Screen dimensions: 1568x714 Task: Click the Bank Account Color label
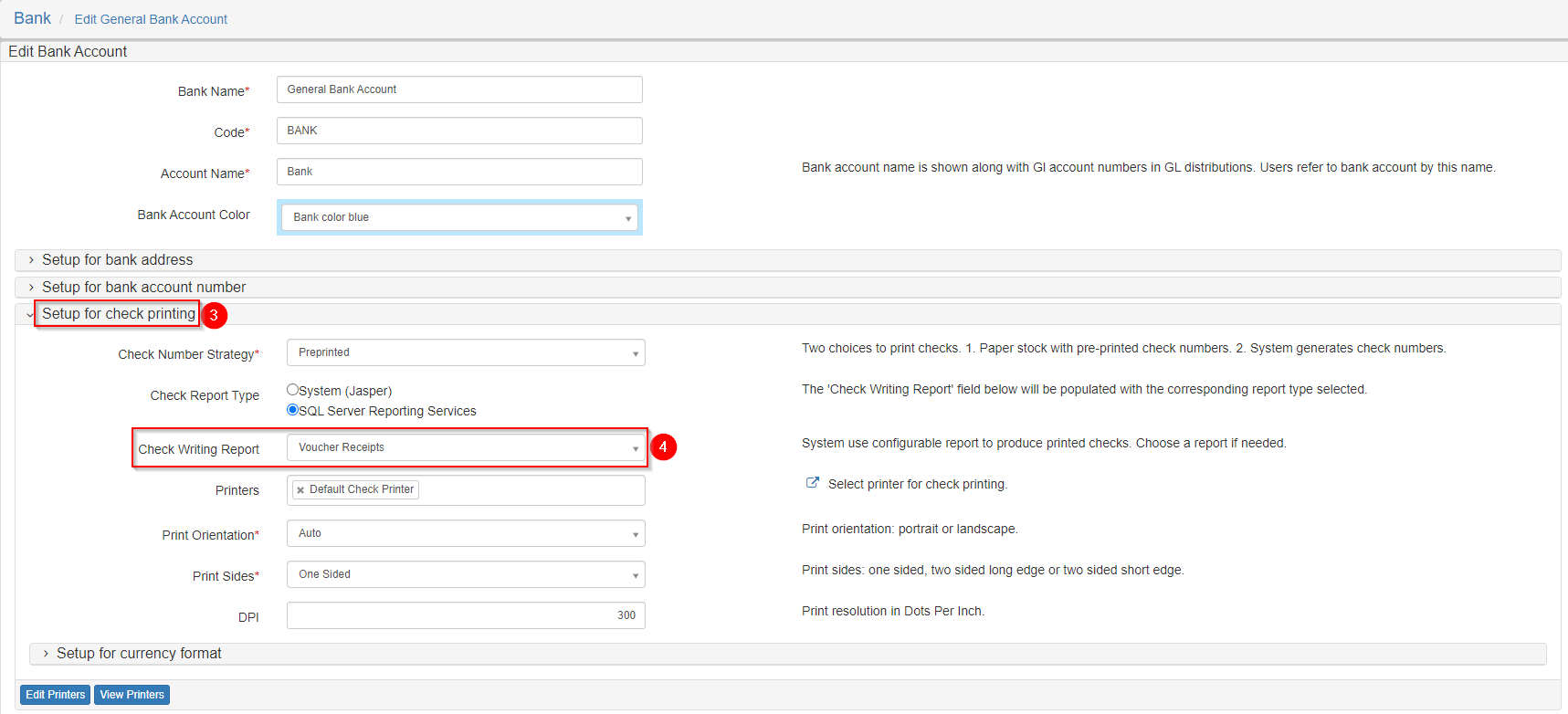coord(194,215)
